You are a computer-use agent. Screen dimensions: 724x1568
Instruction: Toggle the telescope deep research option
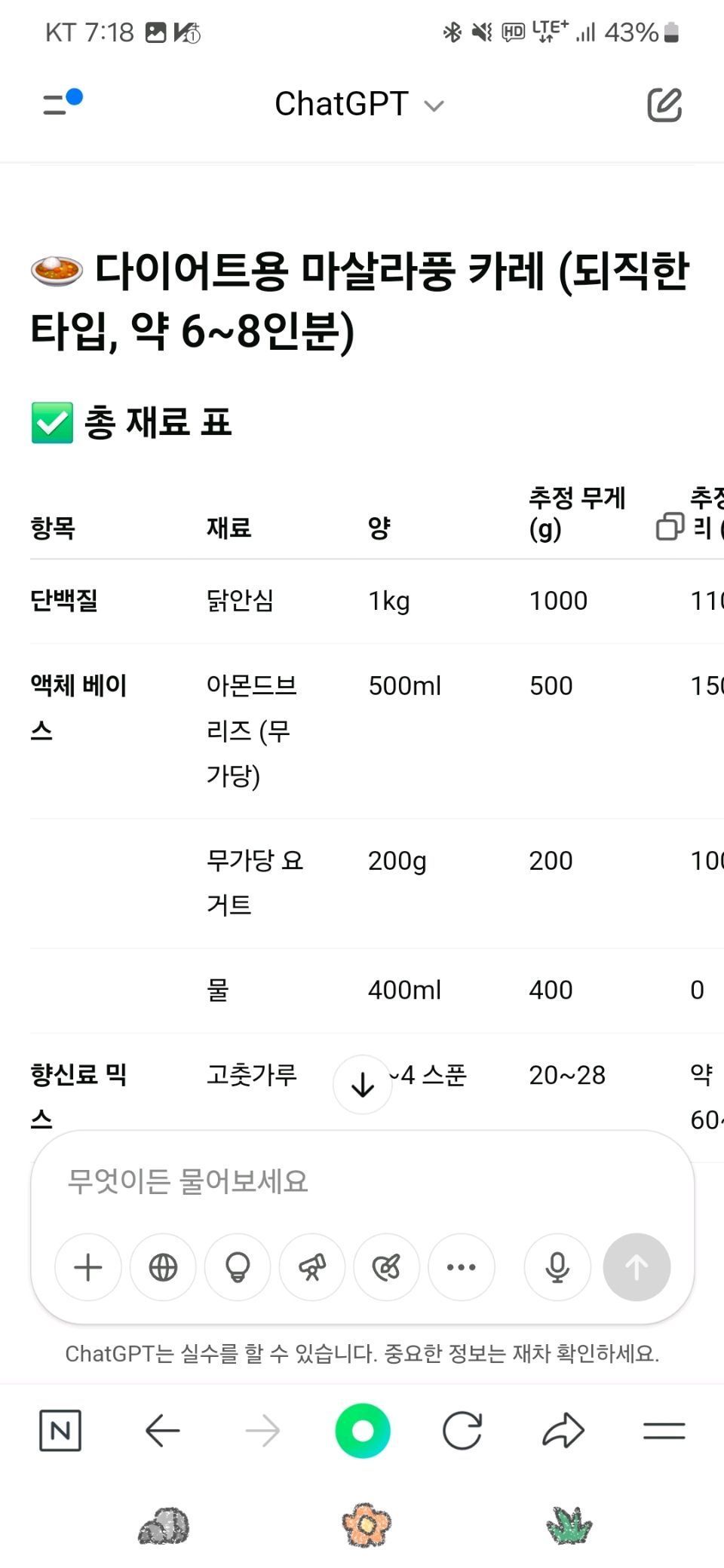312,1267
